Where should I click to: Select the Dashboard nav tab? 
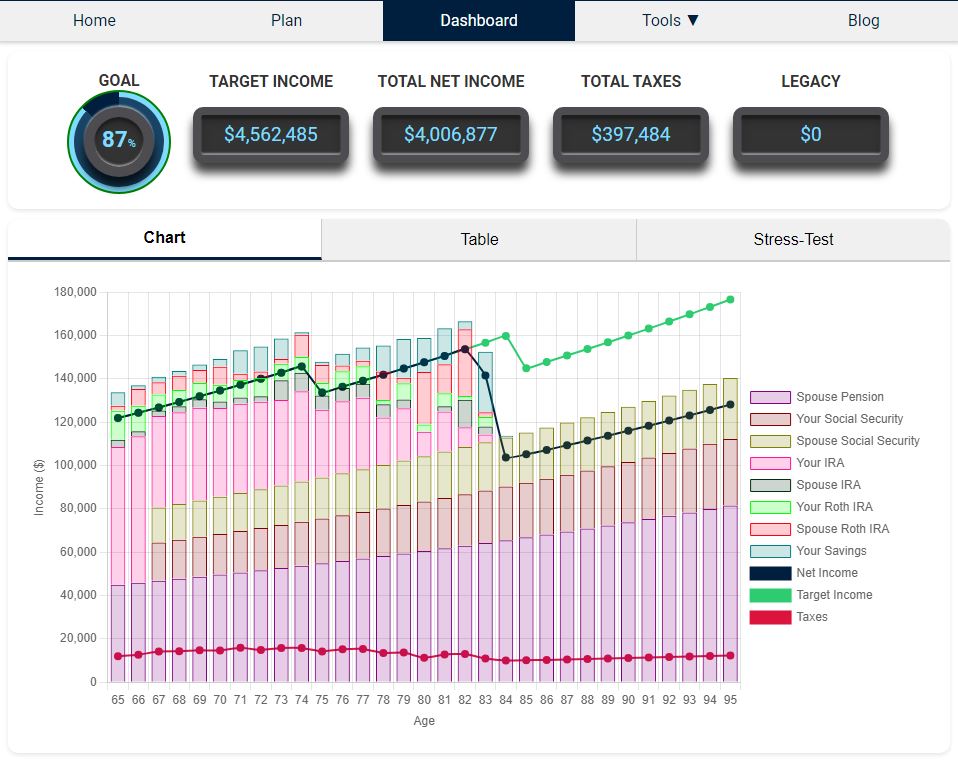[478, 20]
